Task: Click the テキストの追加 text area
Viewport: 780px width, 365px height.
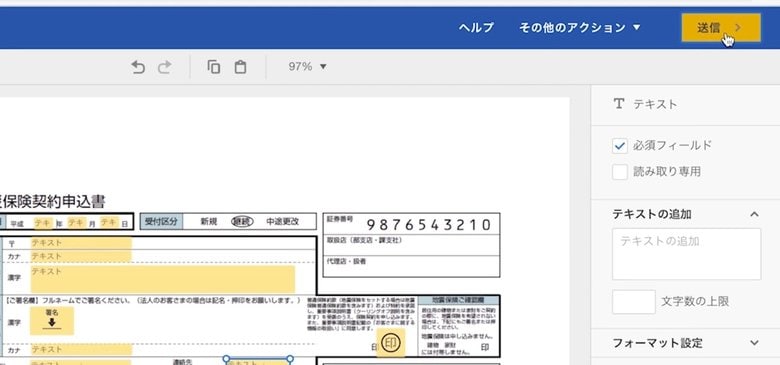Action: click(x=686, y=254)
